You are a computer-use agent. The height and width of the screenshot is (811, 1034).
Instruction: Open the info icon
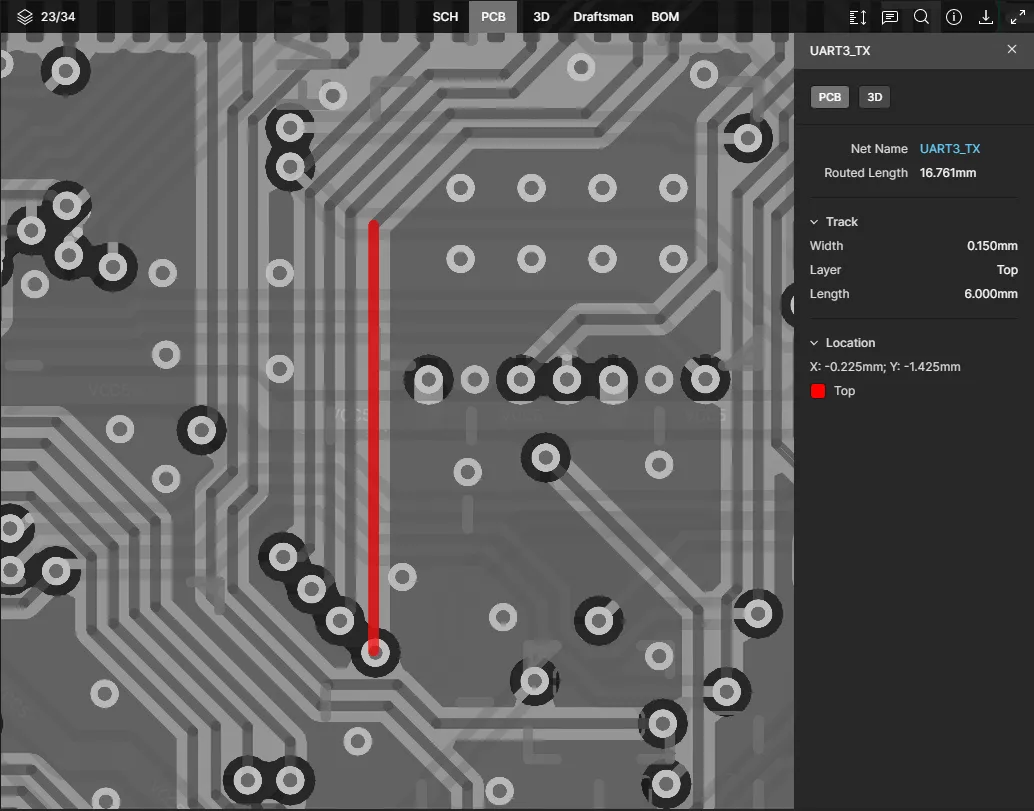coord(954,17)
